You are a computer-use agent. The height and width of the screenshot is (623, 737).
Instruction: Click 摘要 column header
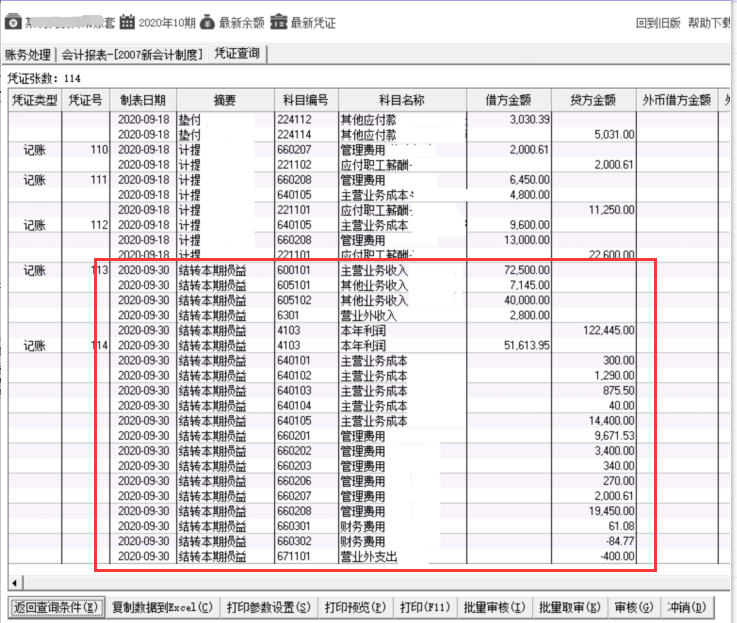point(225,100)
